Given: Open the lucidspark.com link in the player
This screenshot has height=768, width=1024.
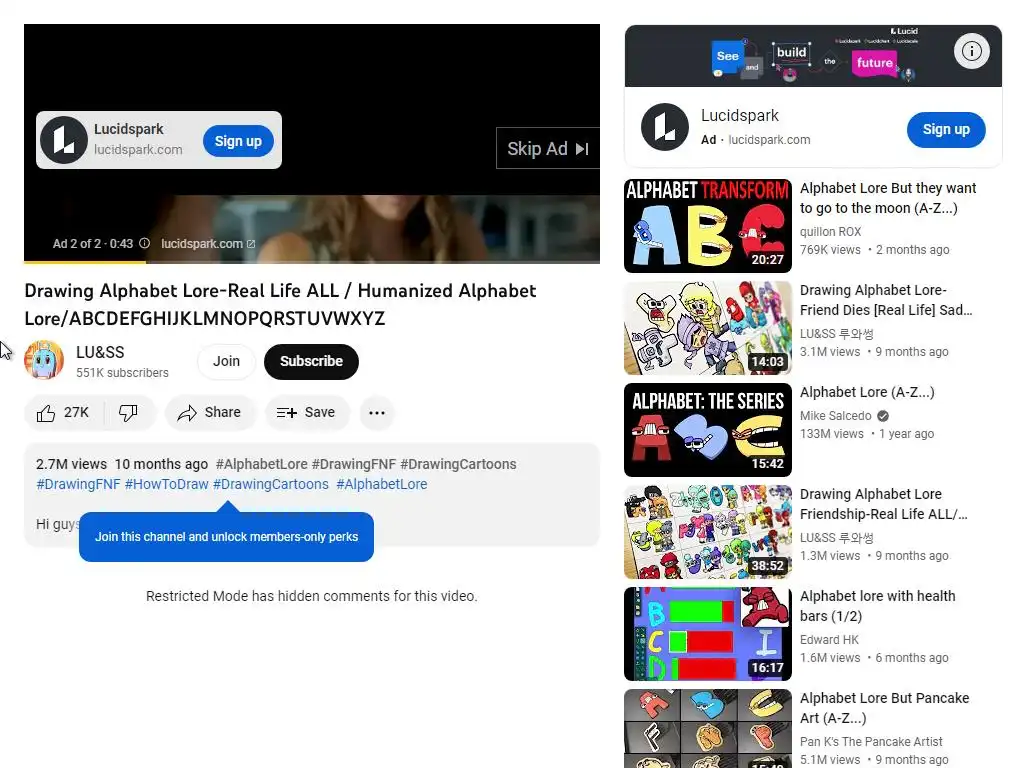Looking at the screenshot, I should [x=208, y=244].
